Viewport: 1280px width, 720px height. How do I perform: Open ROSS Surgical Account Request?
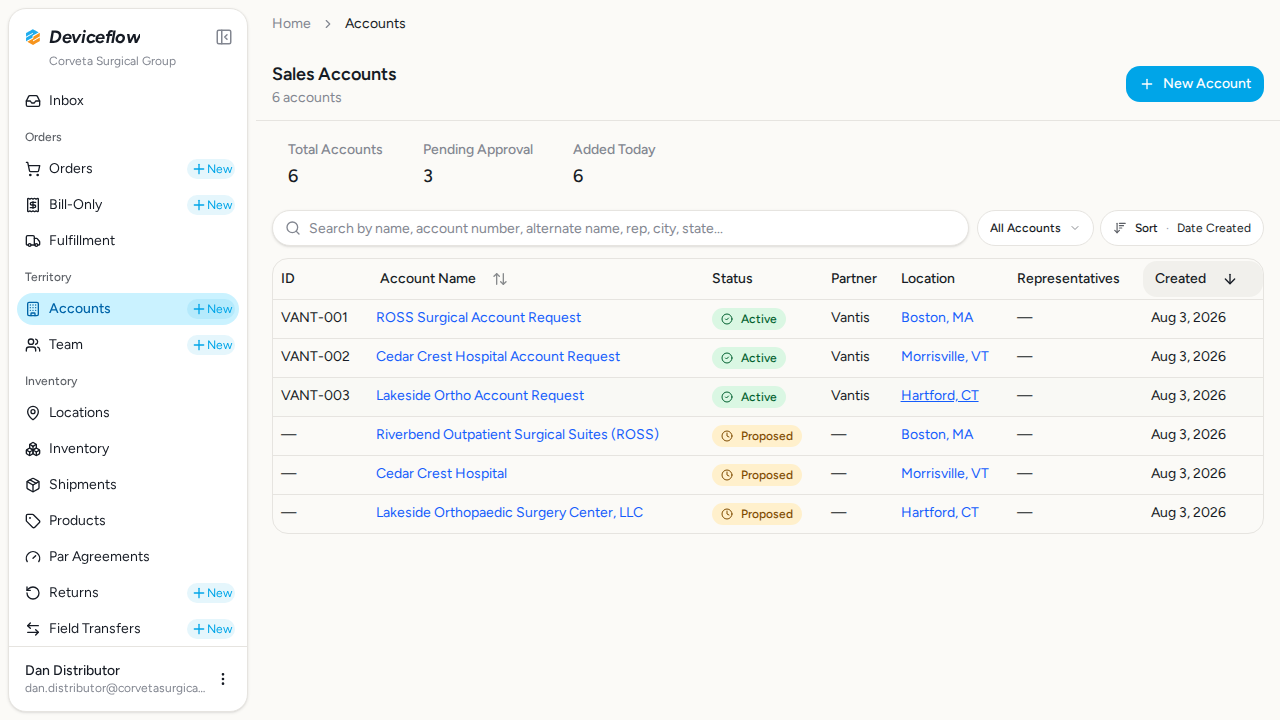(478, 318)
